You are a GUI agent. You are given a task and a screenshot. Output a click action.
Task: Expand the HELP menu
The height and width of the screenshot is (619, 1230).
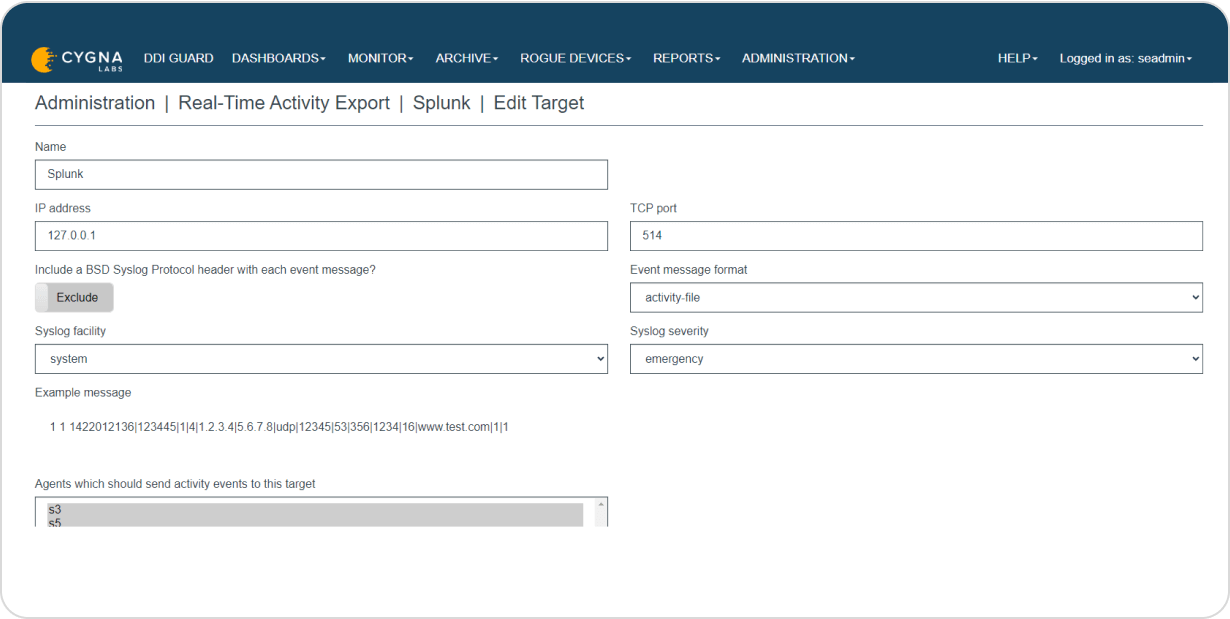[x=1016, y=58]
